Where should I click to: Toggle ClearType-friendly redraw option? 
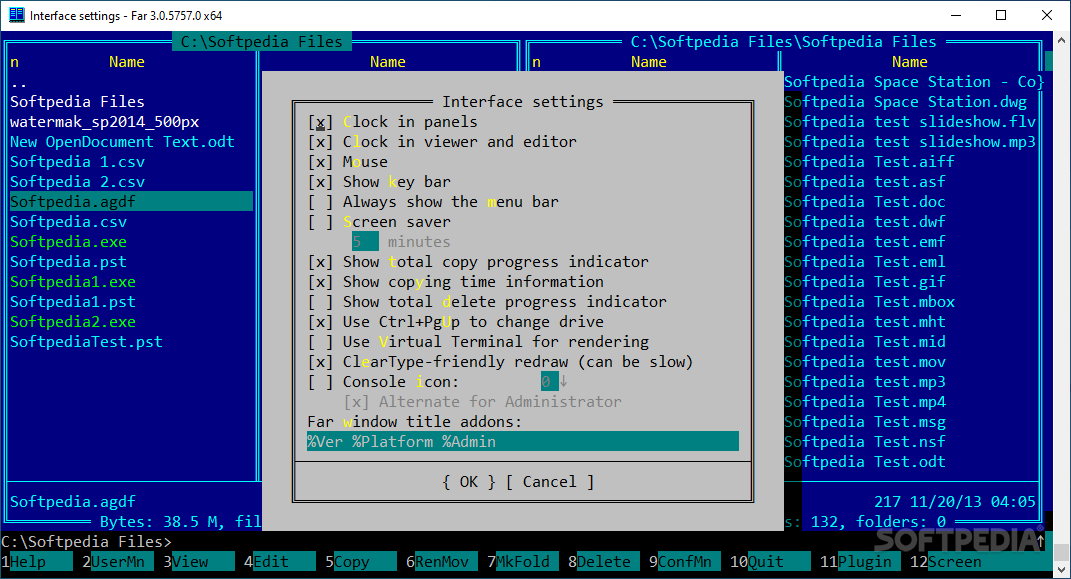coord(320,362)
